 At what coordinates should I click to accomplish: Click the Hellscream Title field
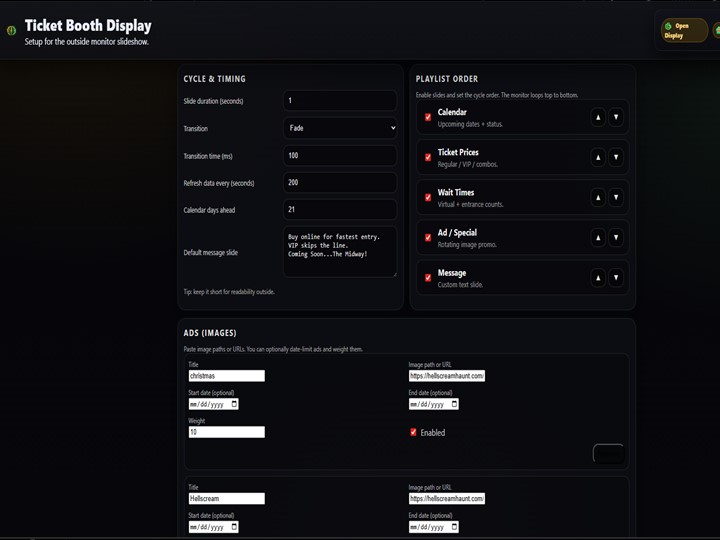(227, 499)
